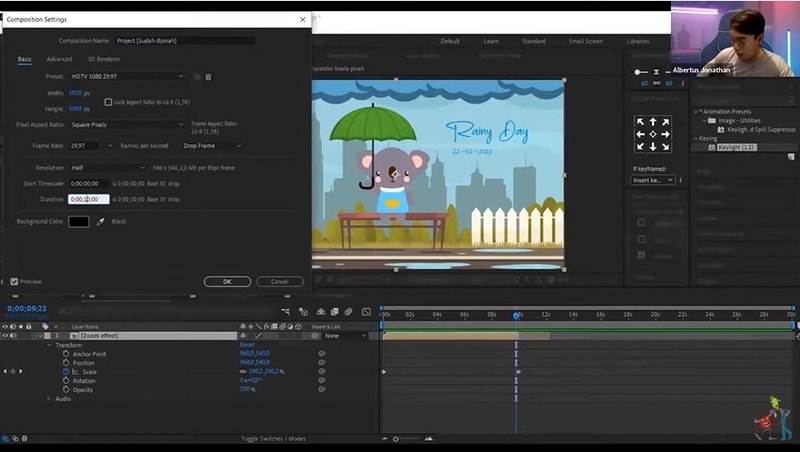Expand the Audio property group
This screenshot has width=800, height=452.
coord(48,398)
